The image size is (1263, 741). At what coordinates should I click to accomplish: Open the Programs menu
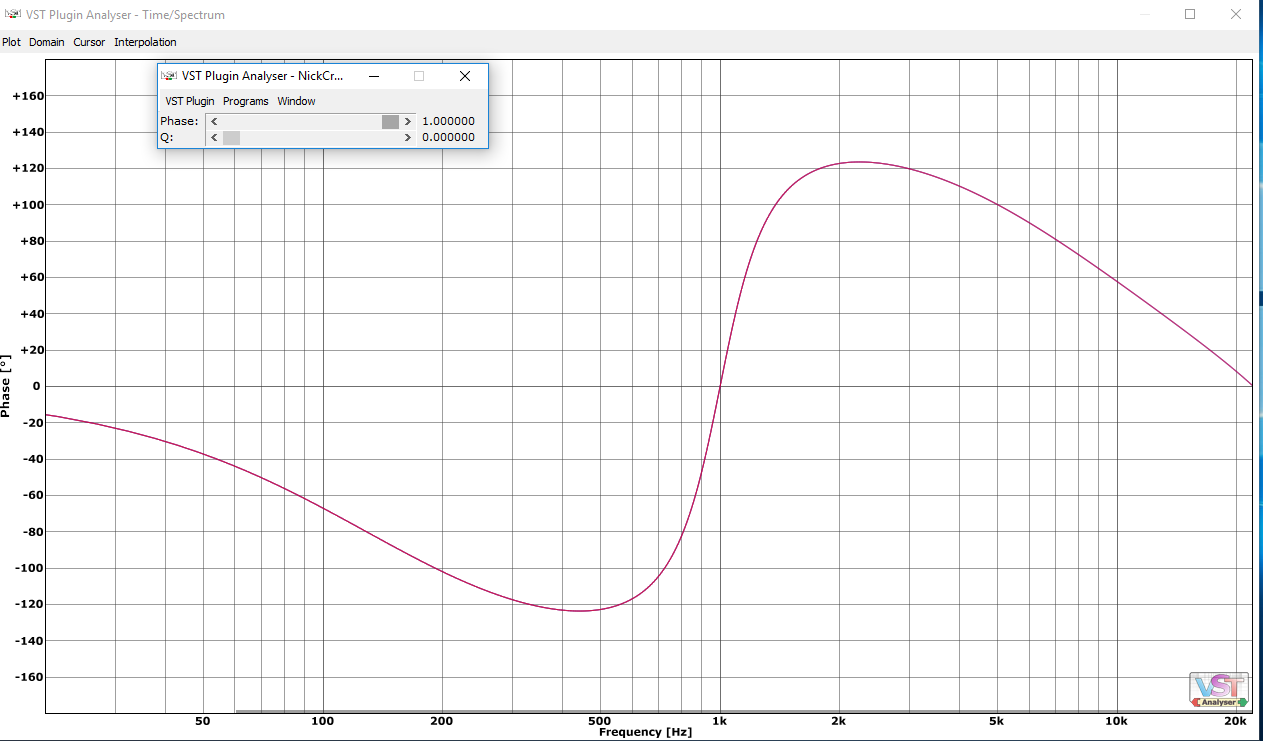[246, 101]
